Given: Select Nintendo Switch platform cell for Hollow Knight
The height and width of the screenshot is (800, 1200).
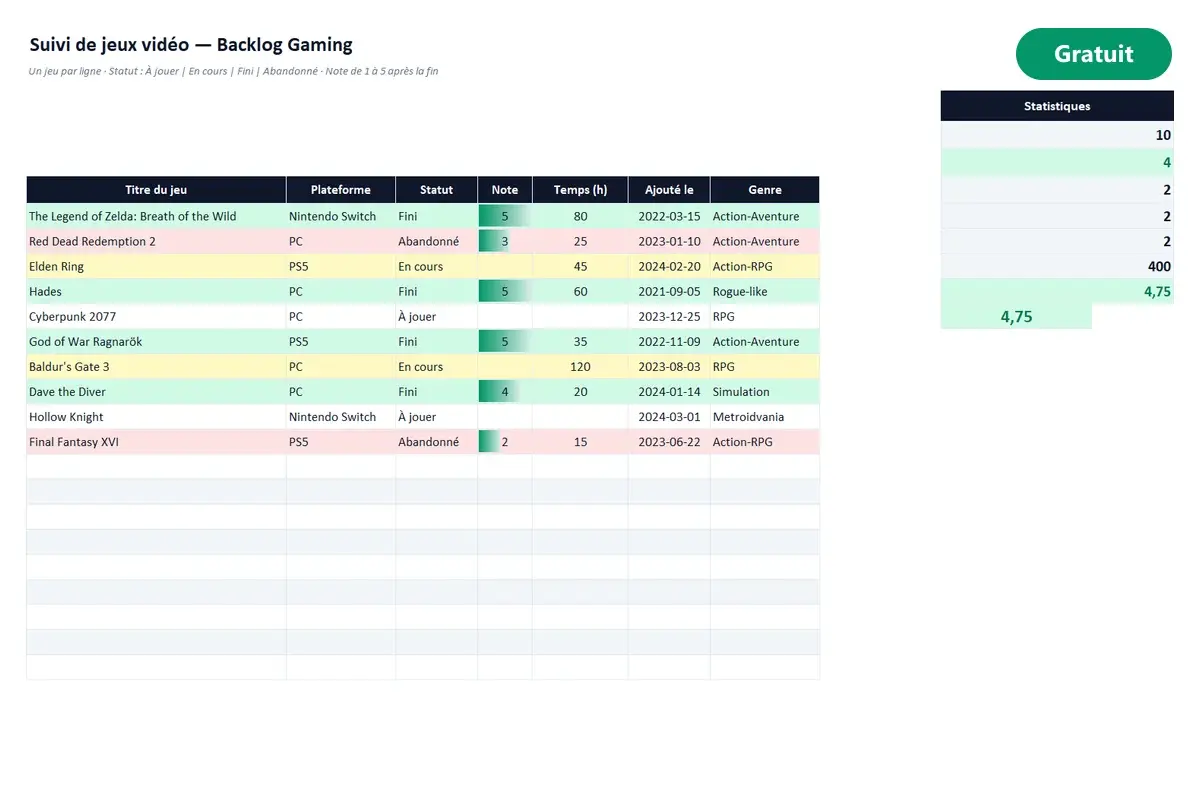Looking at the screenshot, I should coord(341,417).
